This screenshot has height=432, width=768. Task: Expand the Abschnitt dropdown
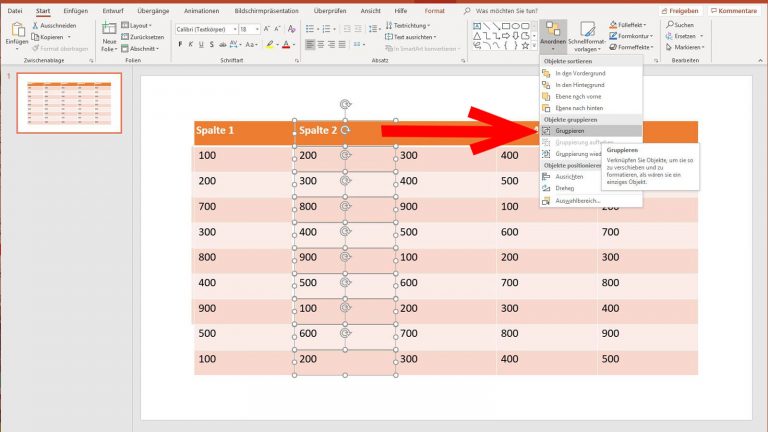(x=140, y=49)
